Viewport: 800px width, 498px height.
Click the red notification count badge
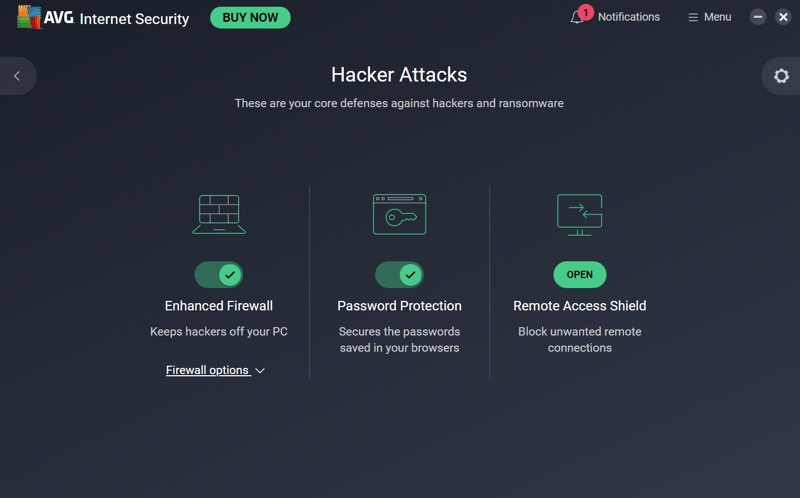586,12
